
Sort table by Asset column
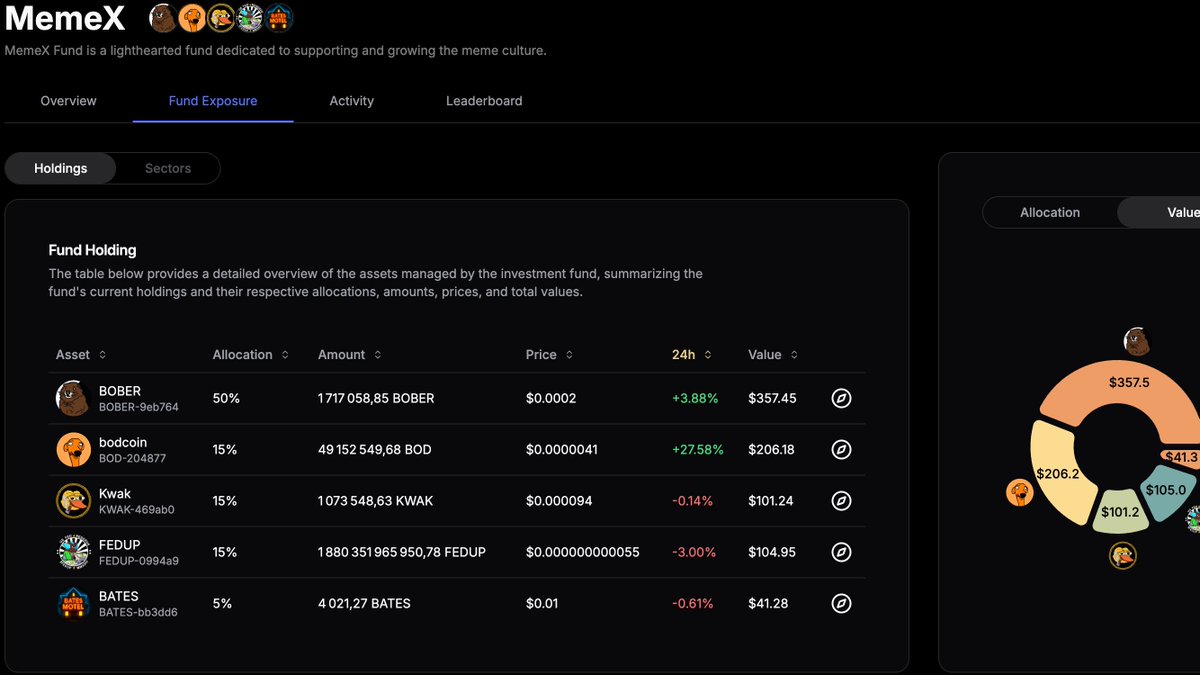[x=81, y=355]
